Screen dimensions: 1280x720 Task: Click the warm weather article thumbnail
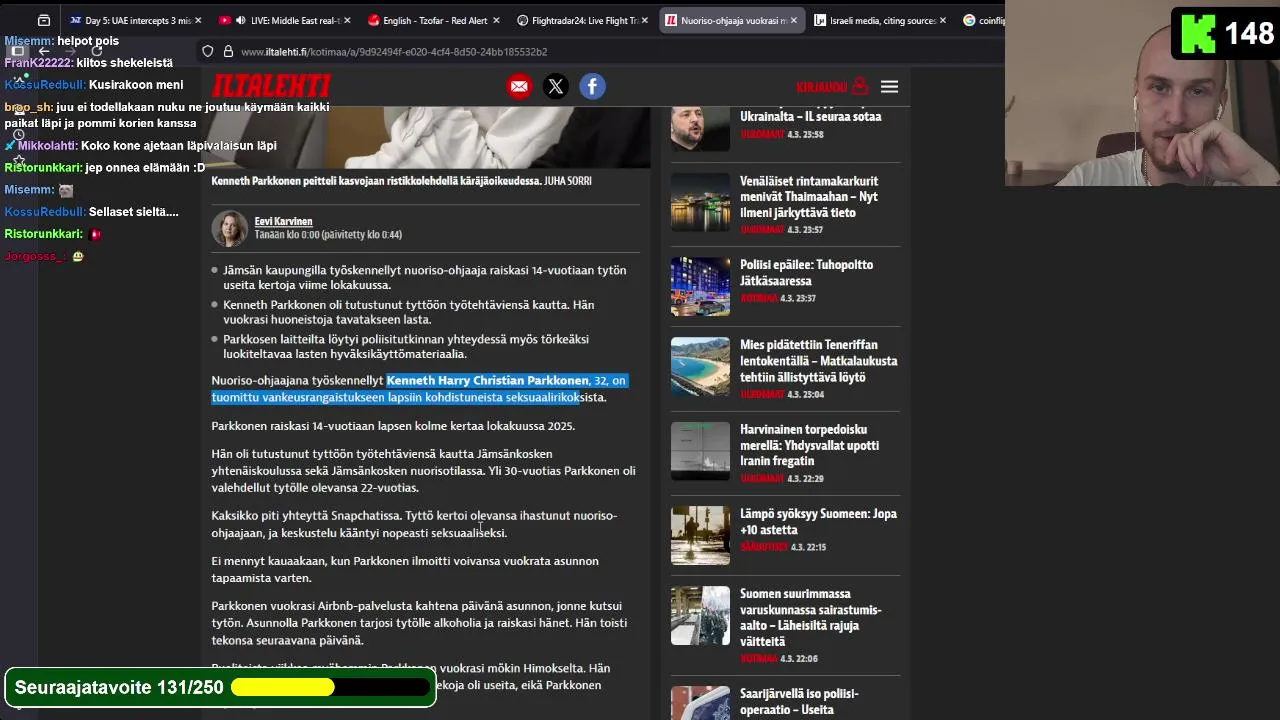[700, 535]
